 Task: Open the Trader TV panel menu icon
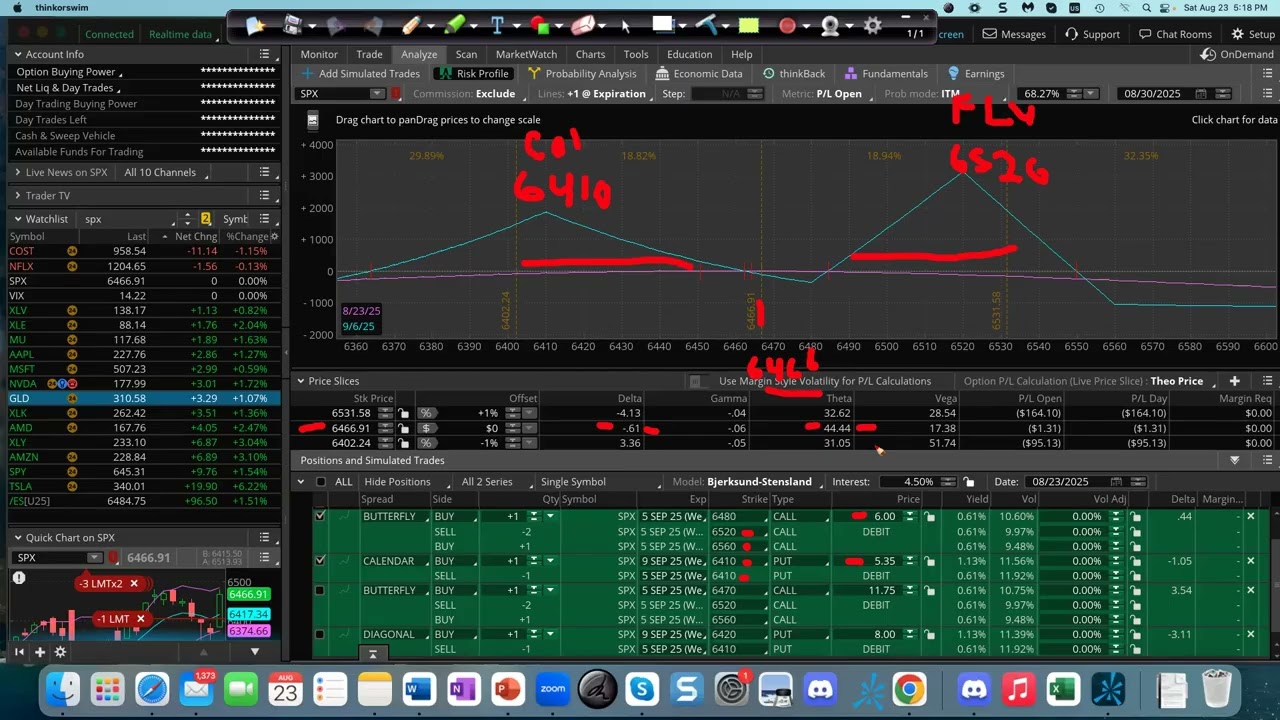coord(264,196)
